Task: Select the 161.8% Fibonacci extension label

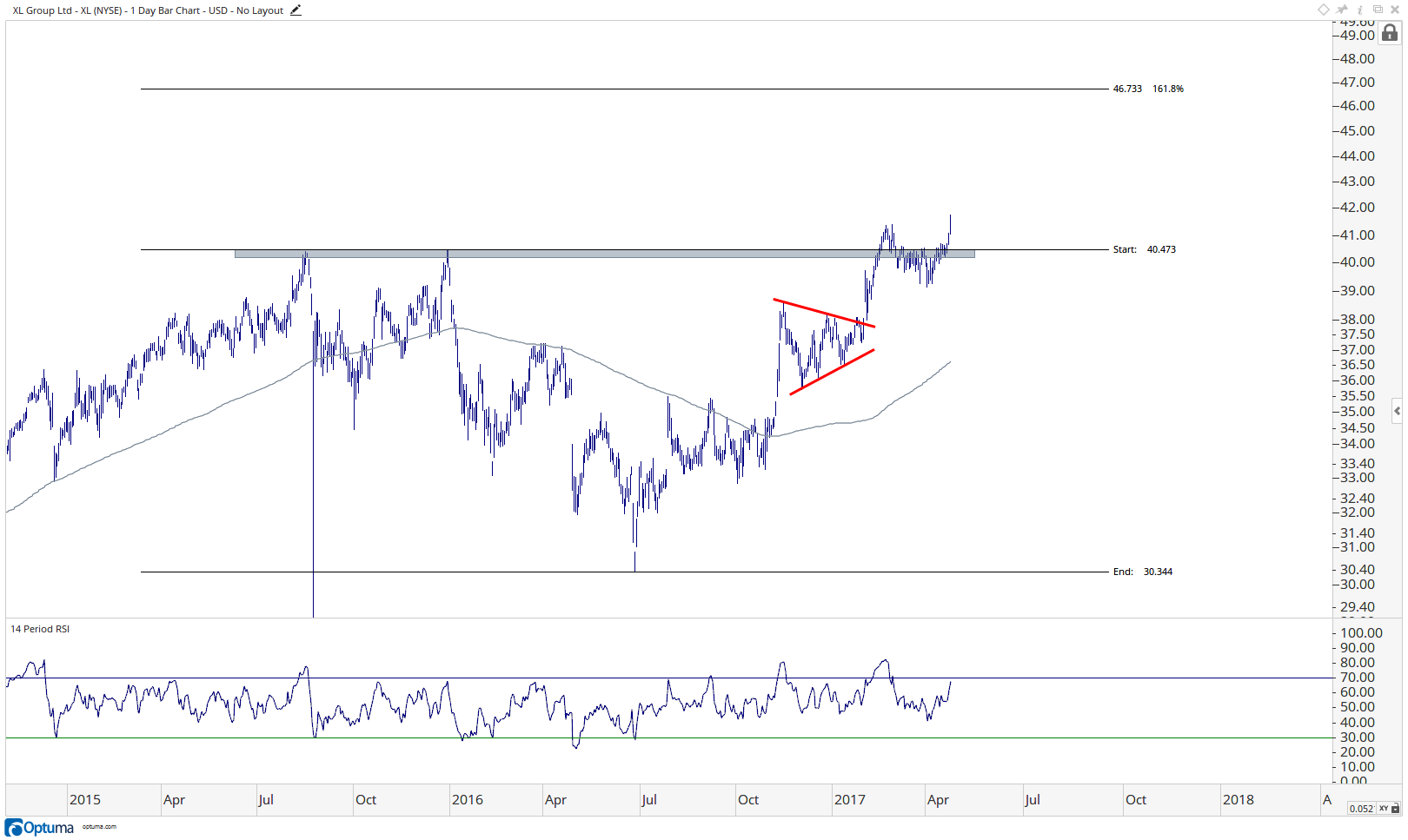Action: click(x=1167, y=89)
